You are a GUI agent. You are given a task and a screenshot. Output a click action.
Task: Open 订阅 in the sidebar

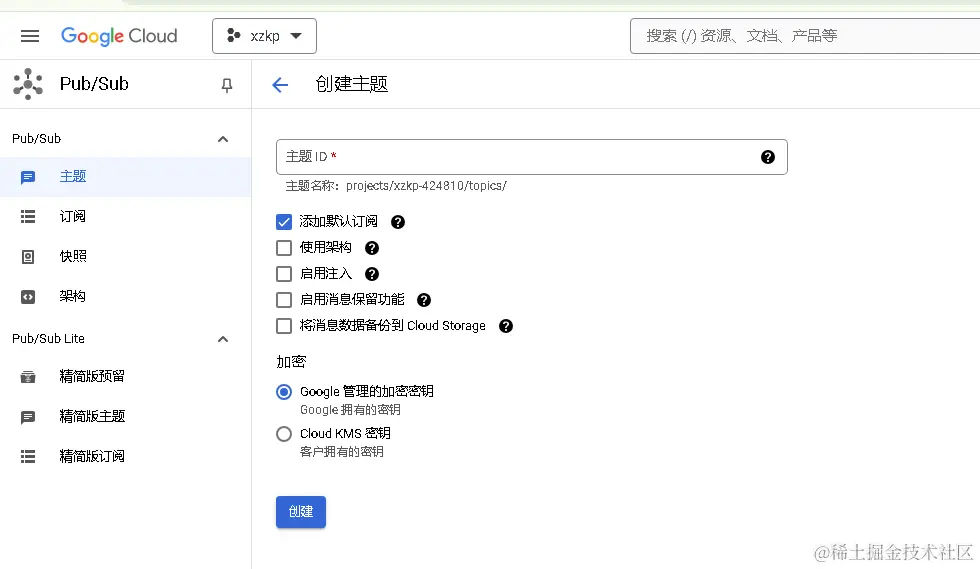point(125,216)
